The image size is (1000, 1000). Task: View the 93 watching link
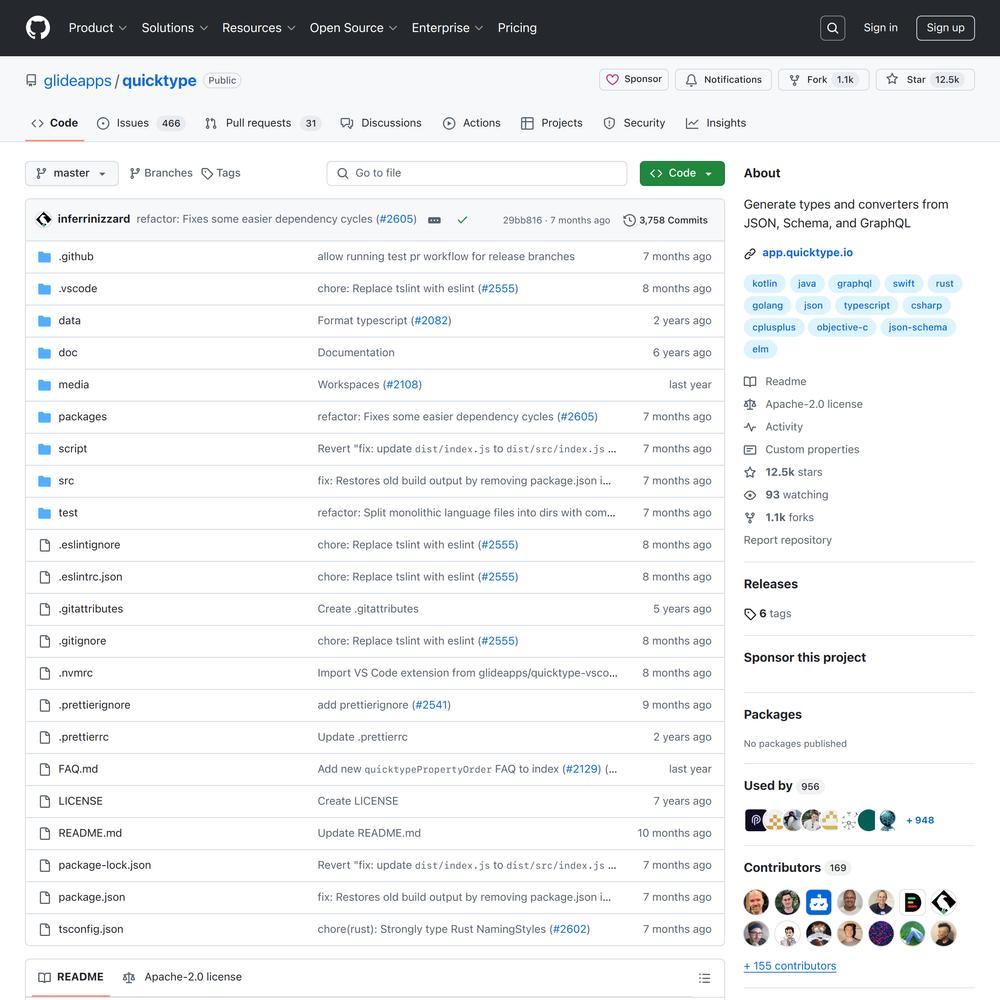pos(786,495)
